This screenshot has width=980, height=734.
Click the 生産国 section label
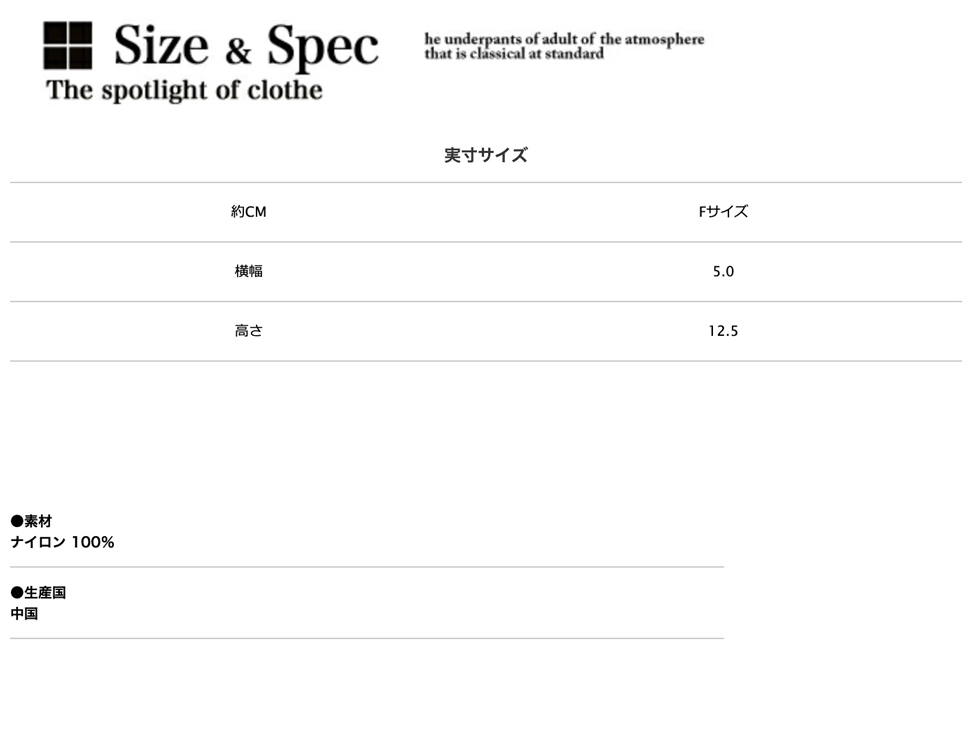[x=45, y=592]
